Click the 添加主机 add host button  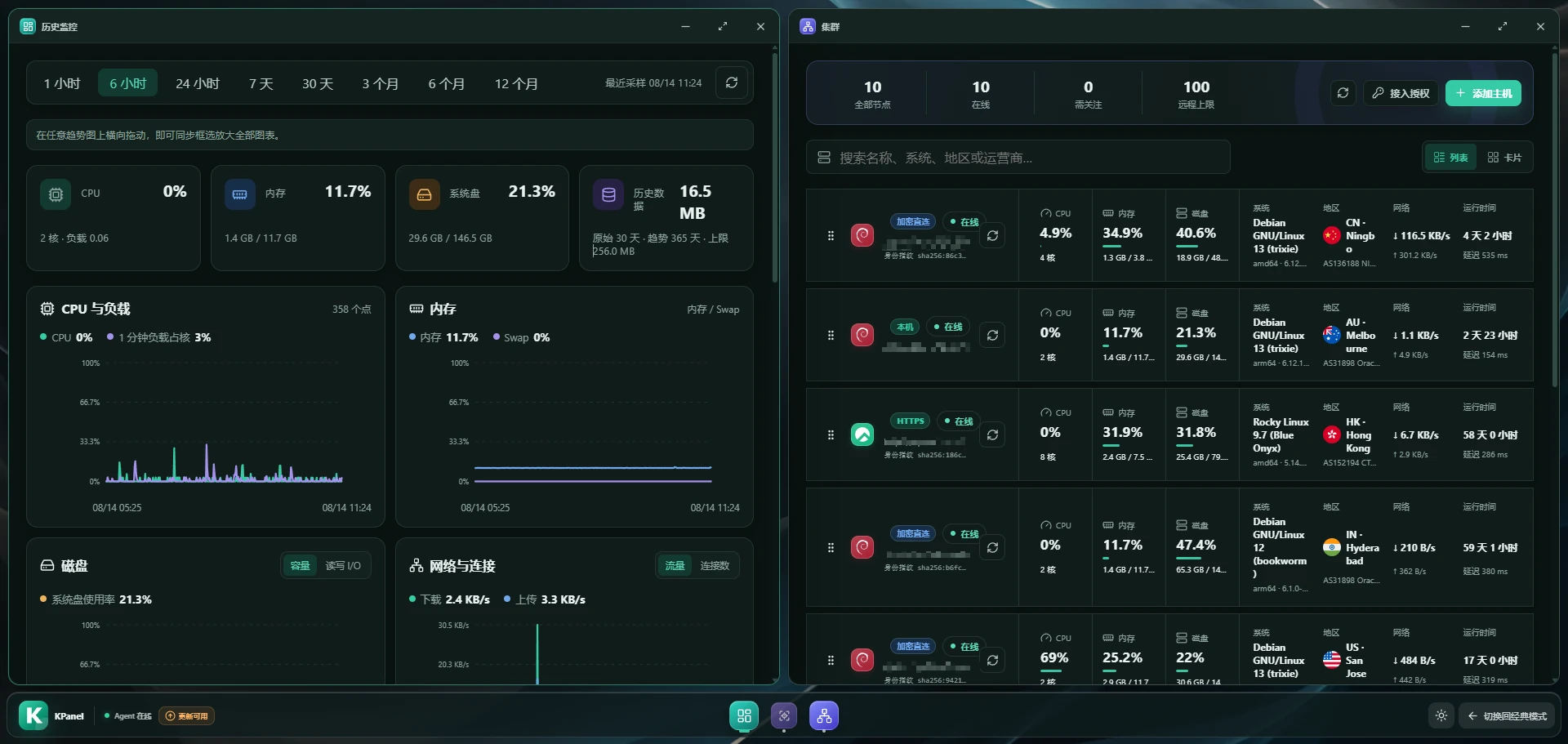[1483, 93]
